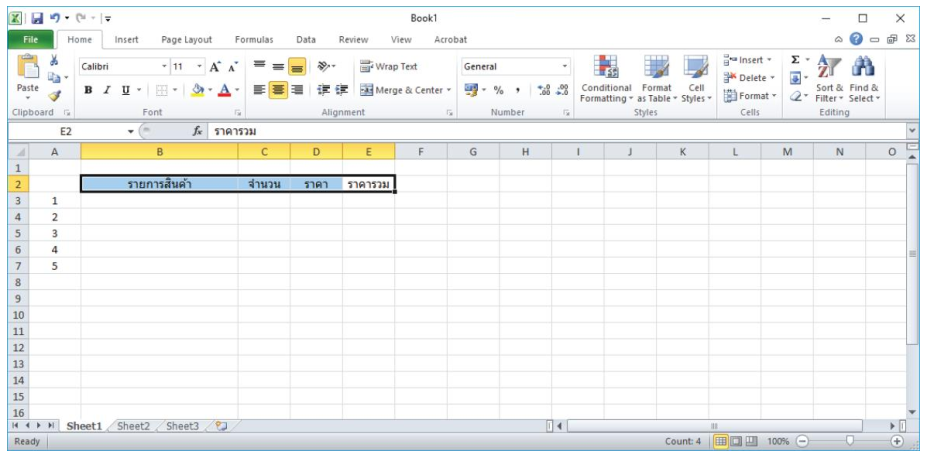Adjust the zoom slider in status bar
This screenshot has height=459, width=925.
(849, 441)
